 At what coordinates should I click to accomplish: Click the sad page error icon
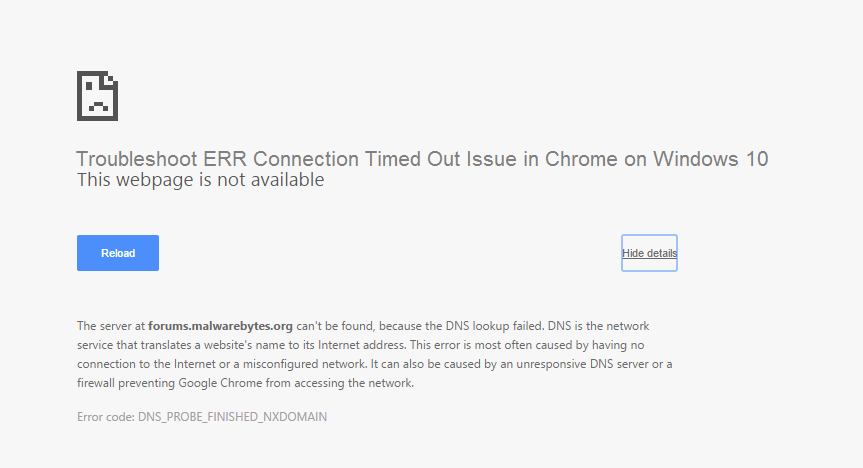[97, 96]
